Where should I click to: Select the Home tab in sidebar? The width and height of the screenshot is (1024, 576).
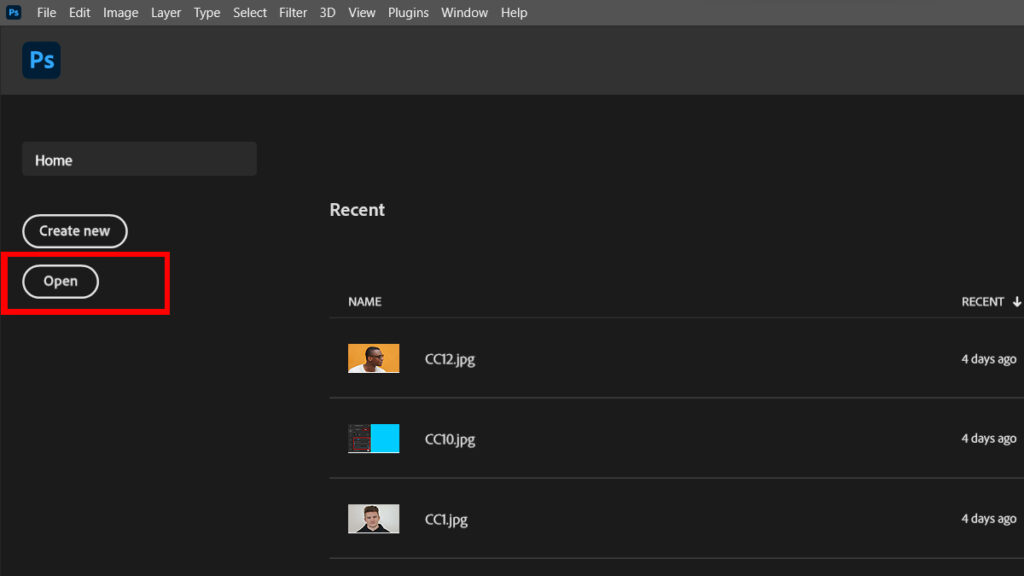coord(139,160)
